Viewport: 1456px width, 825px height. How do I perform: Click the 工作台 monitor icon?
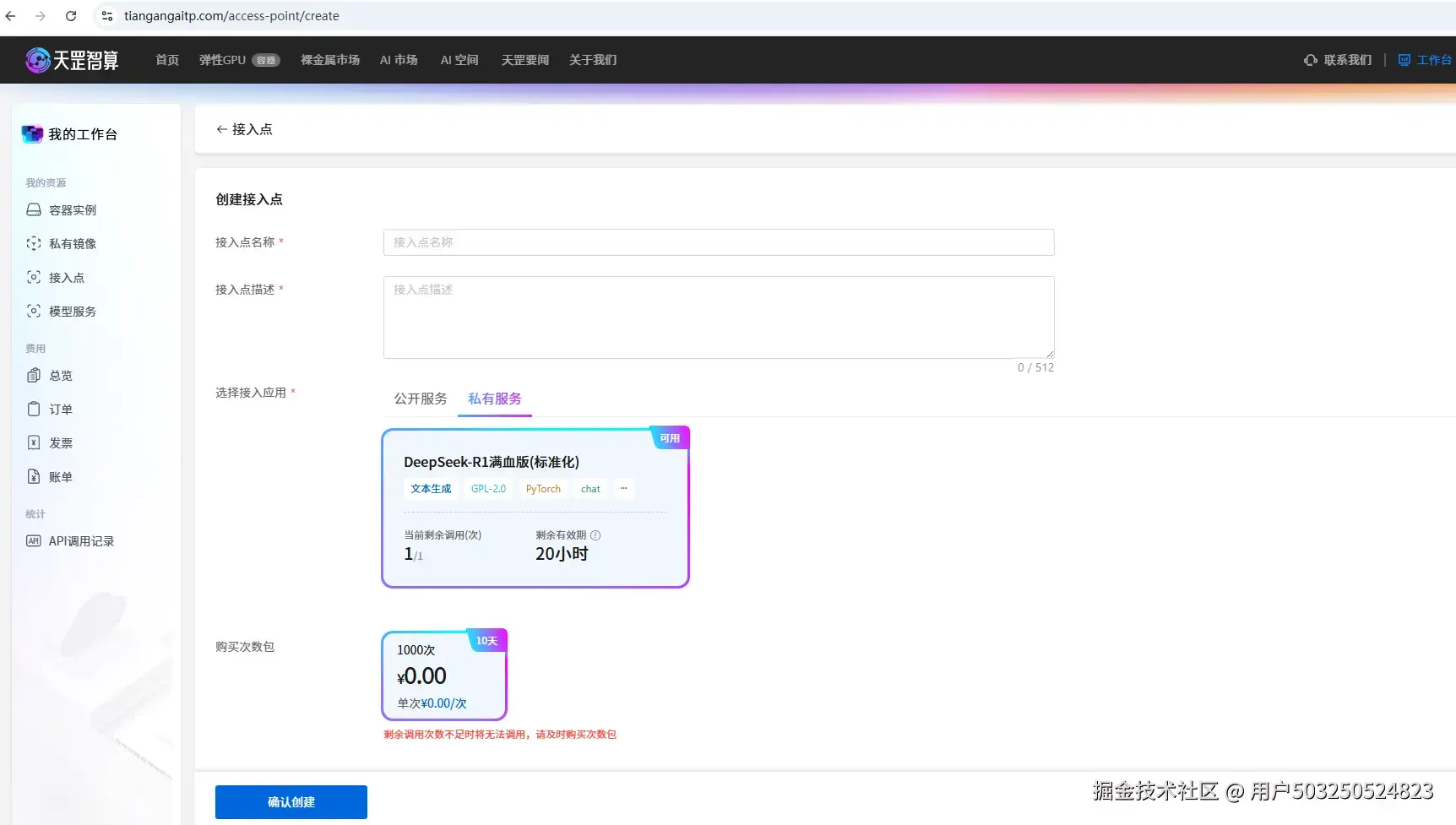coord(1404,60)
